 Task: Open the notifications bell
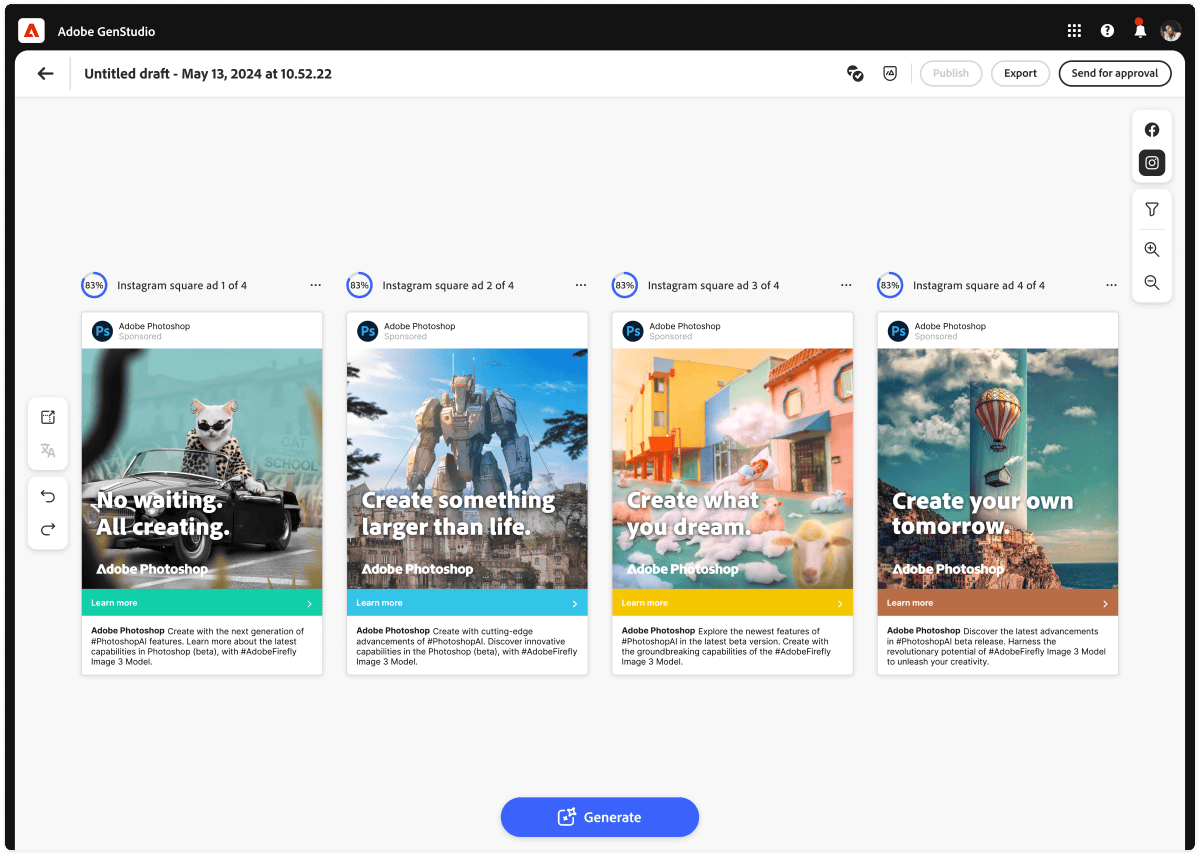[x=1140, y=31]
